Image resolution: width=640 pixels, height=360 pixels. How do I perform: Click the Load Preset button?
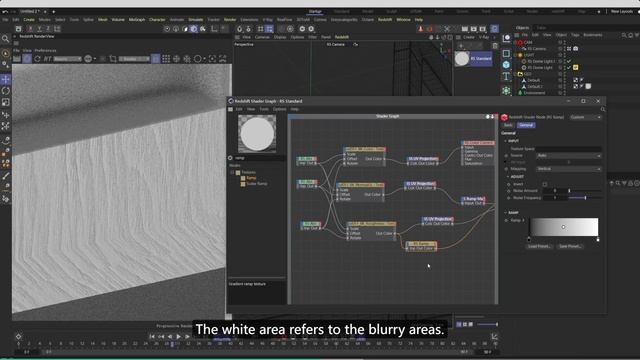point(539,247)
